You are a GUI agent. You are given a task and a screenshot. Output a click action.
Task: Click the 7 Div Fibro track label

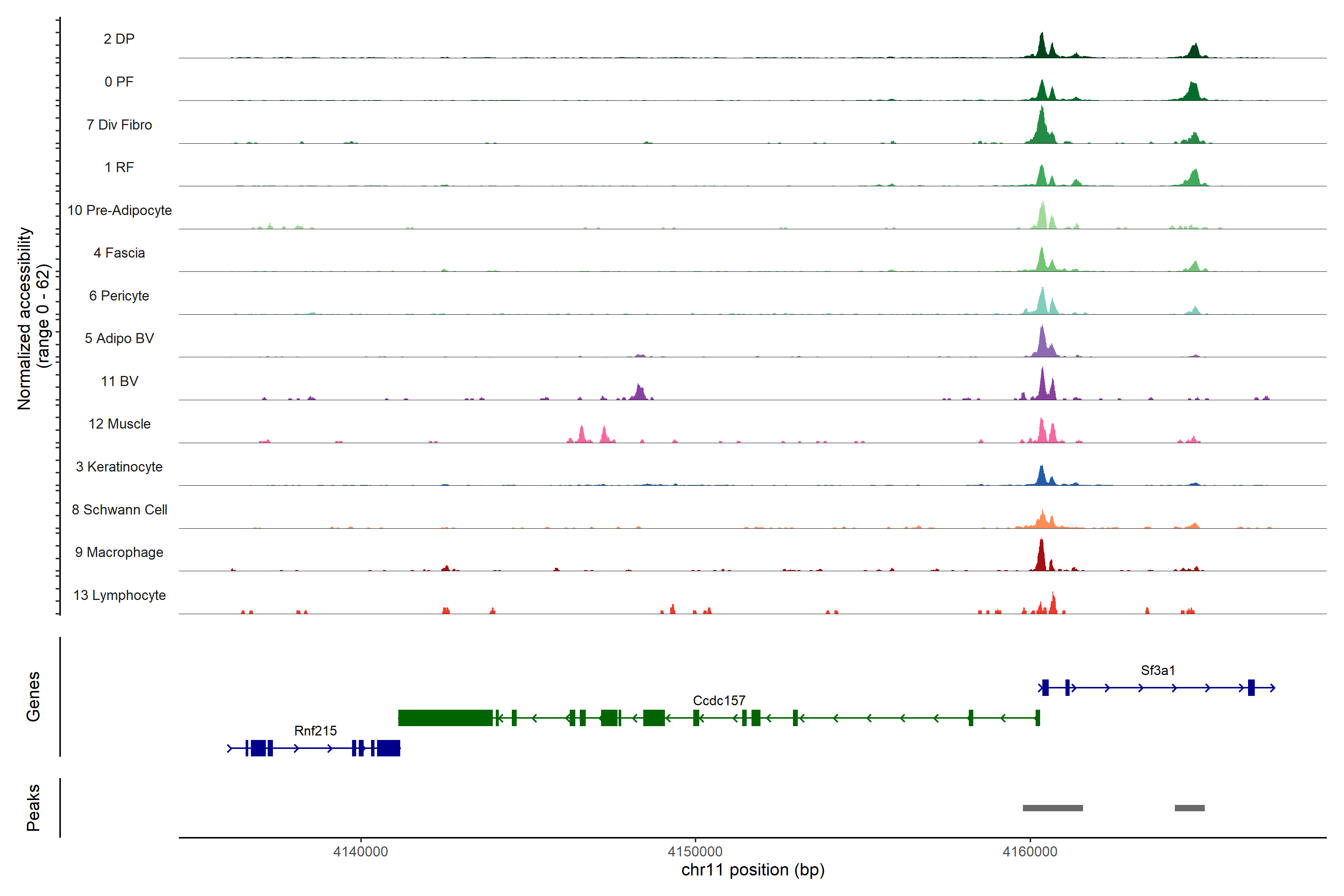coord(119,125)
